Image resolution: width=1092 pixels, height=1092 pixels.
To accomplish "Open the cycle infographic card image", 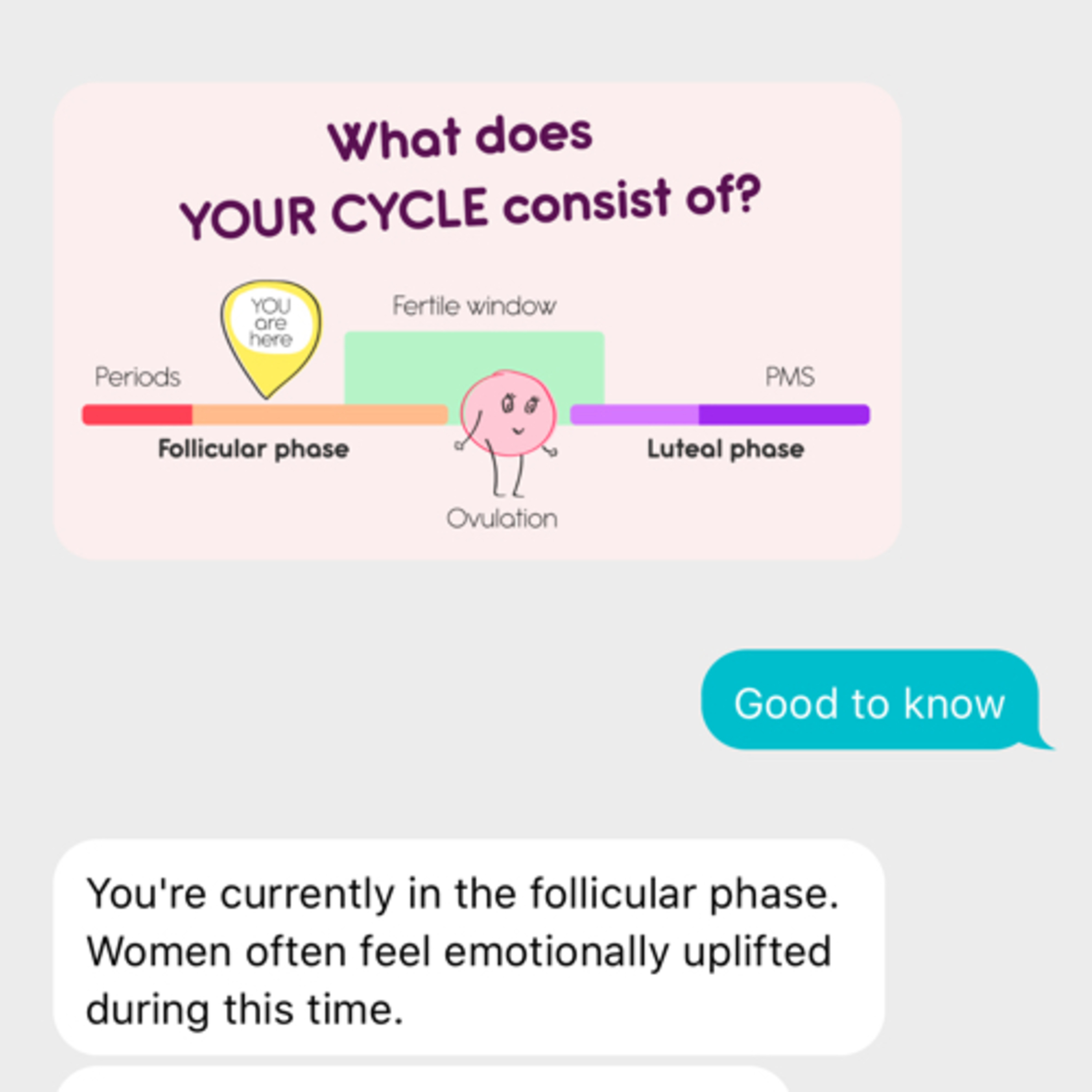I will pyautogui.click(x=478, y=321).
